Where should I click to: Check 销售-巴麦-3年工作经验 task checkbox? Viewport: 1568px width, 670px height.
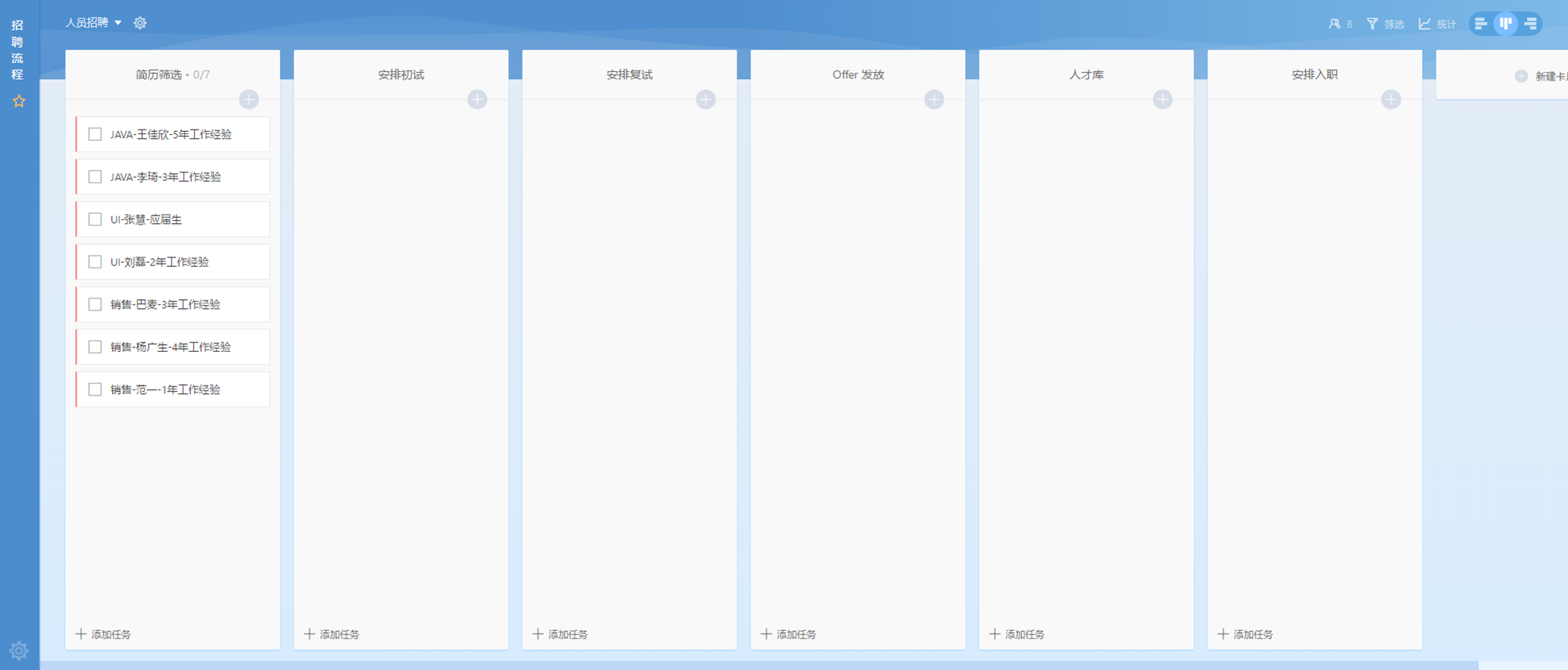(x=95, y=304)
